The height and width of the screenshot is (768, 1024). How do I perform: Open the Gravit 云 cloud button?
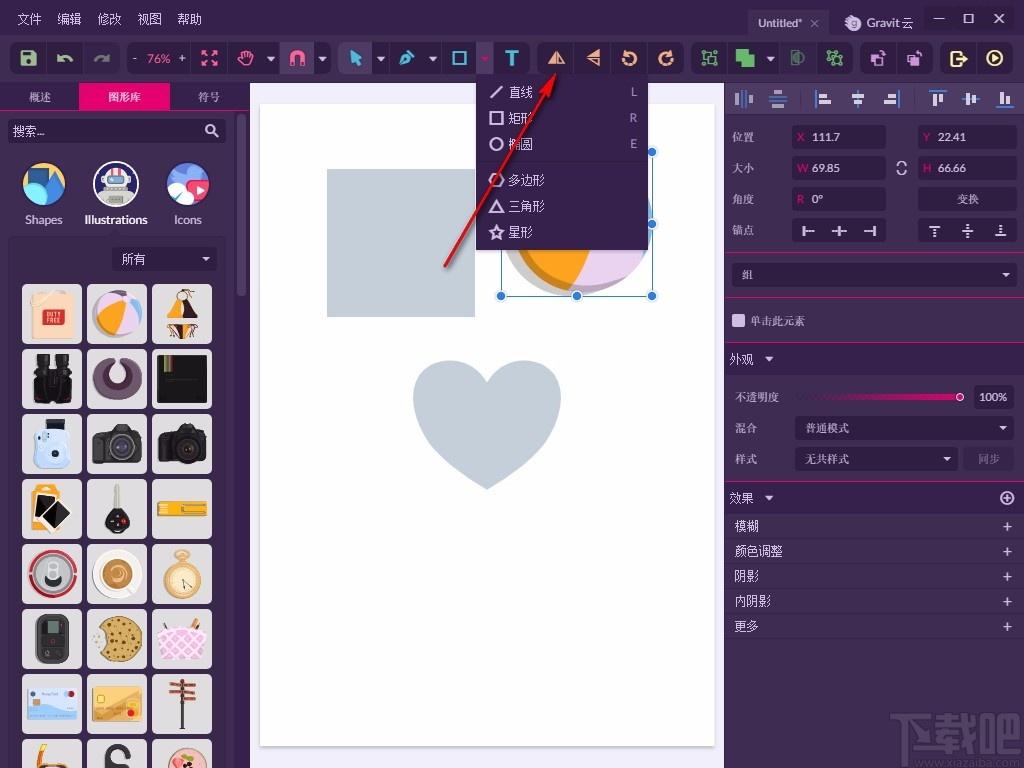(x=878, y=23)
